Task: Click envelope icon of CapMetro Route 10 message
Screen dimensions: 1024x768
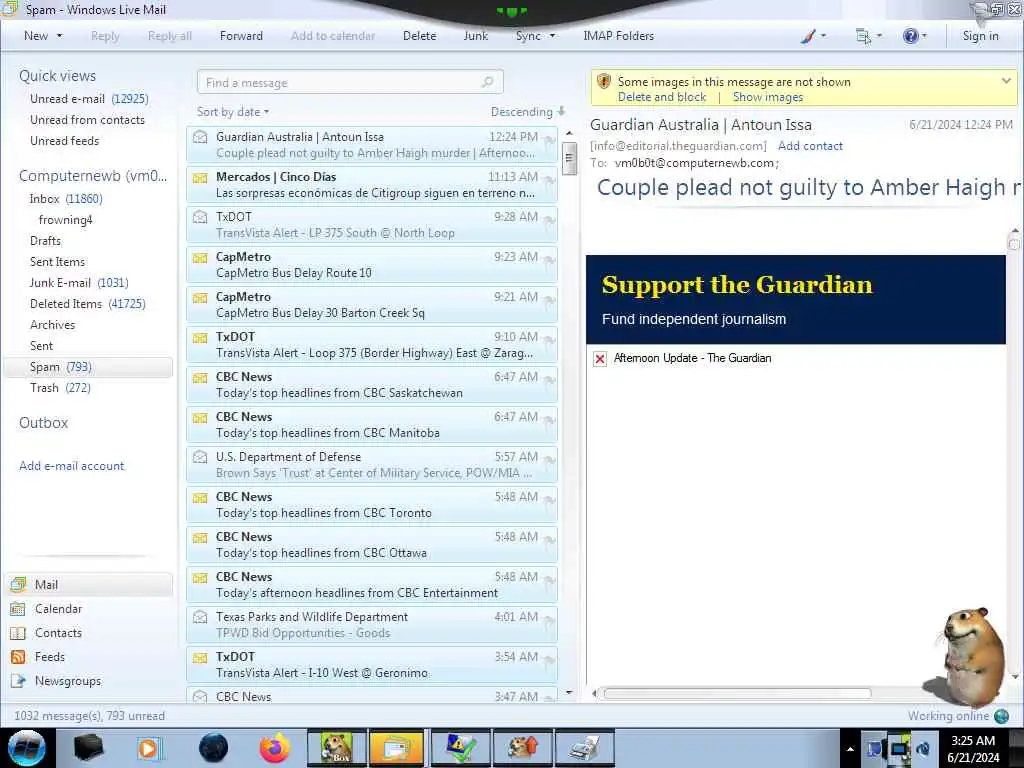Action: (x=200, y=257)
